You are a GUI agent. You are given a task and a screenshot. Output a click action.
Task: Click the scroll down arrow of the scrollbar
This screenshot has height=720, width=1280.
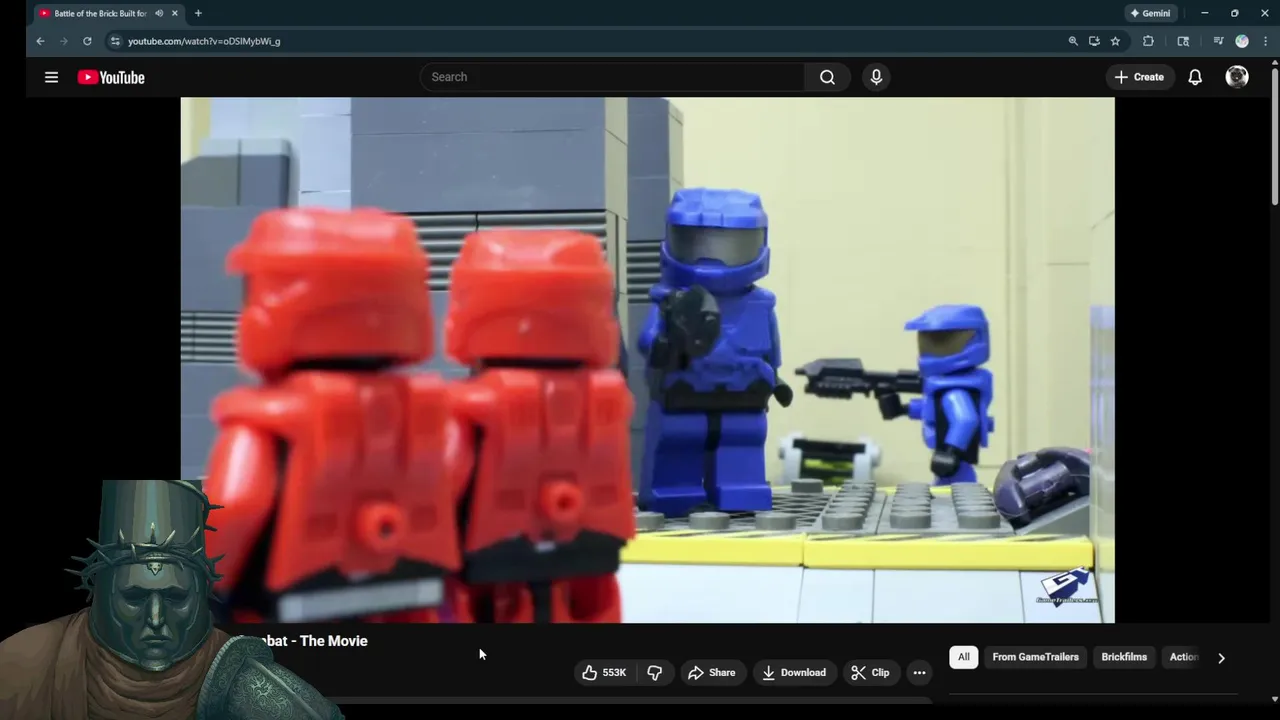(x=1274, y=699)
